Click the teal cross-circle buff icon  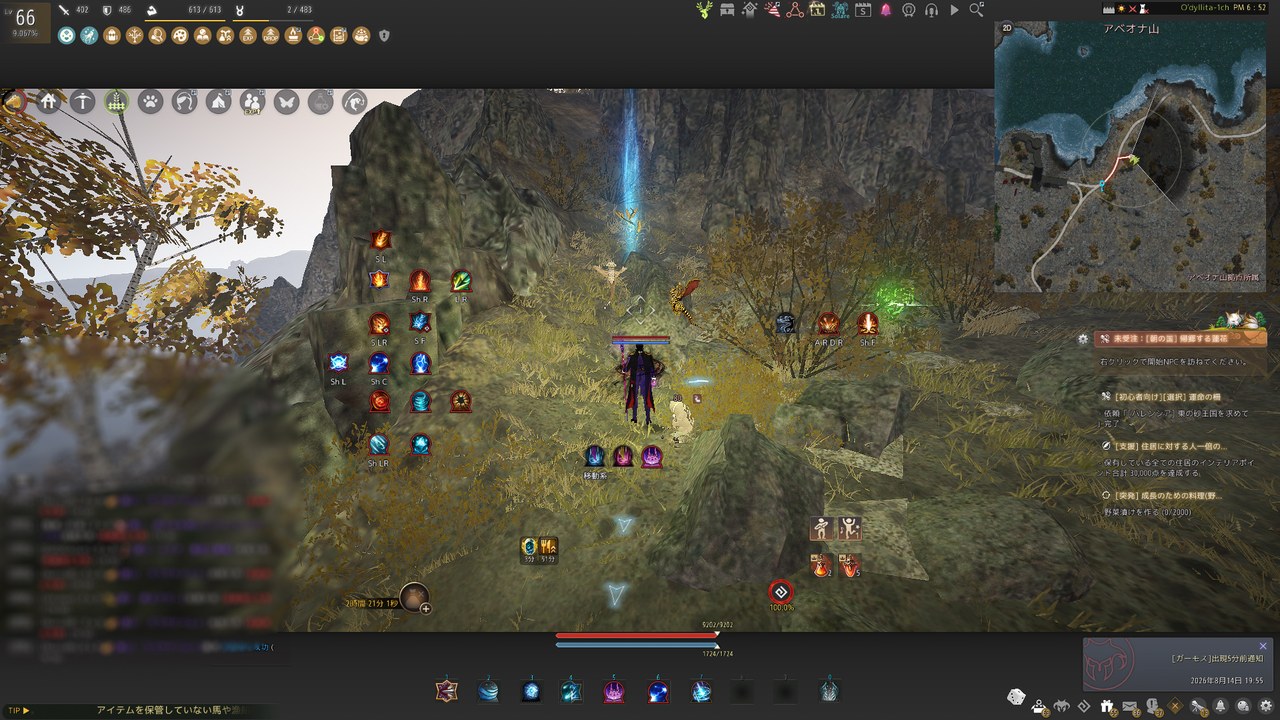(x=66, y=36)
